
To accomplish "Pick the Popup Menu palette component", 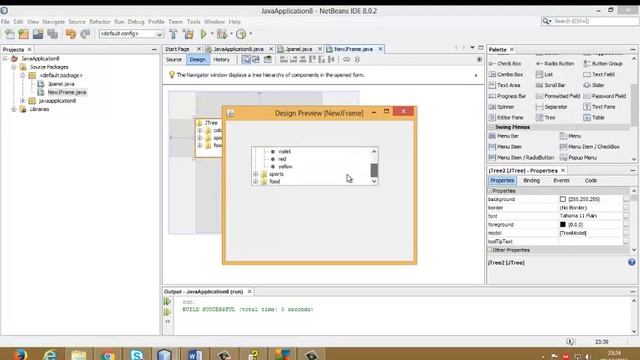I will click(x=578, y=158).
